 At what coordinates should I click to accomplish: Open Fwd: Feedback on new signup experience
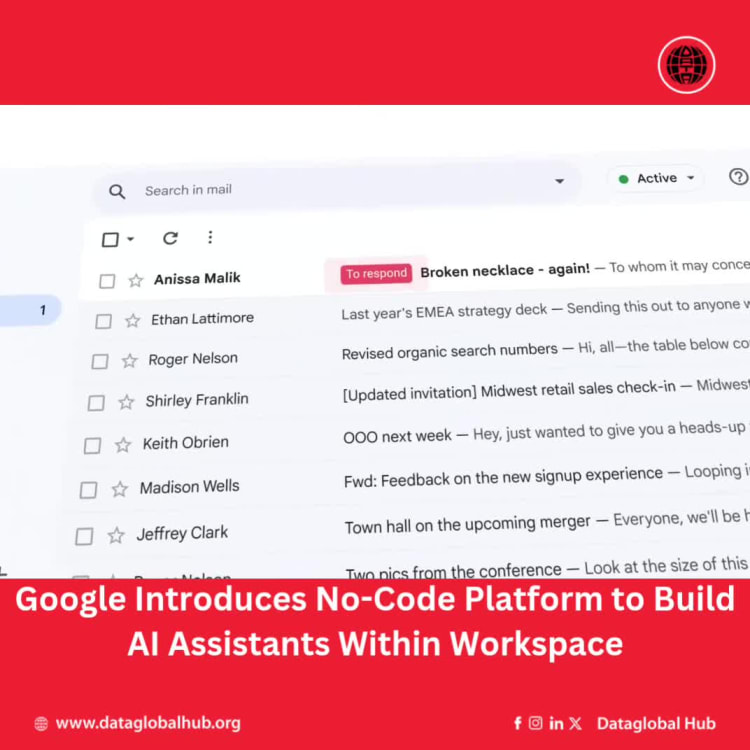(503, 477)
